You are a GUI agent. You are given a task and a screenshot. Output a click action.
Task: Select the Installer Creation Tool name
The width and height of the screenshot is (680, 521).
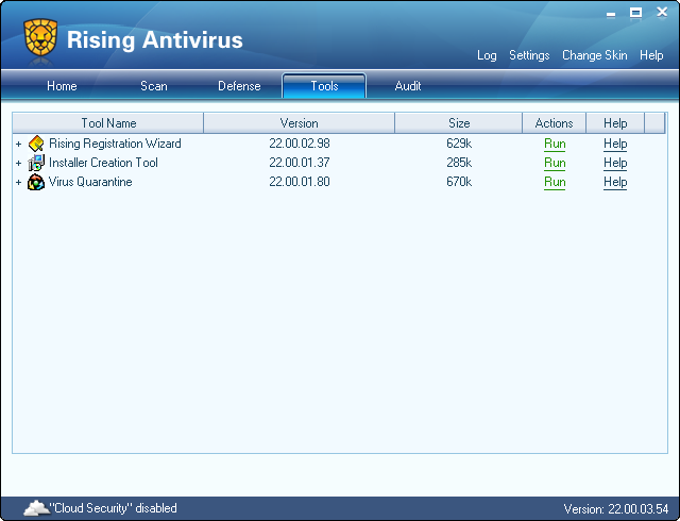[x=103, y=163]
